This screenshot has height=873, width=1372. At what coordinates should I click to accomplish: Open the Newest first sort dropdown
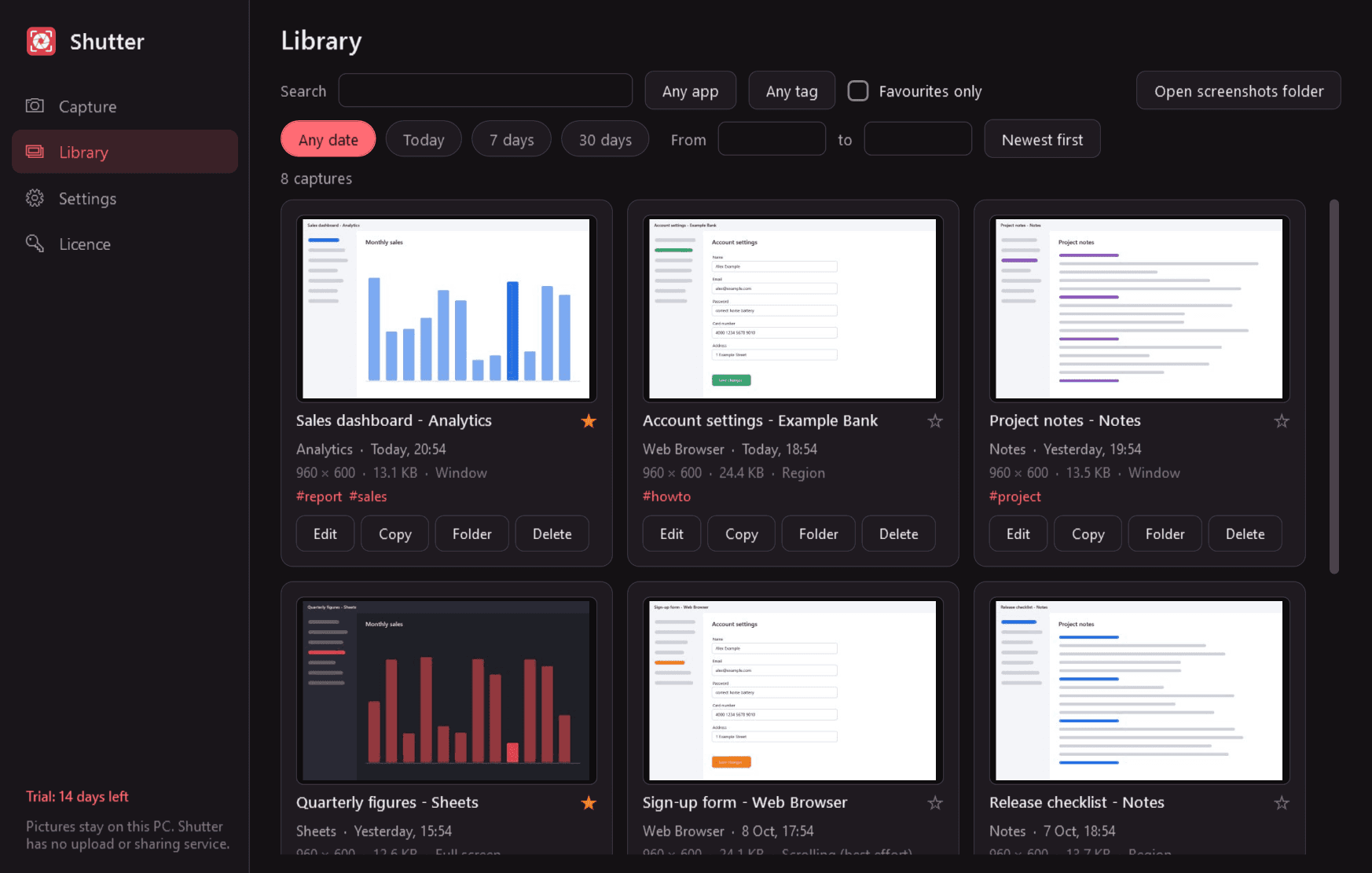1042,139
